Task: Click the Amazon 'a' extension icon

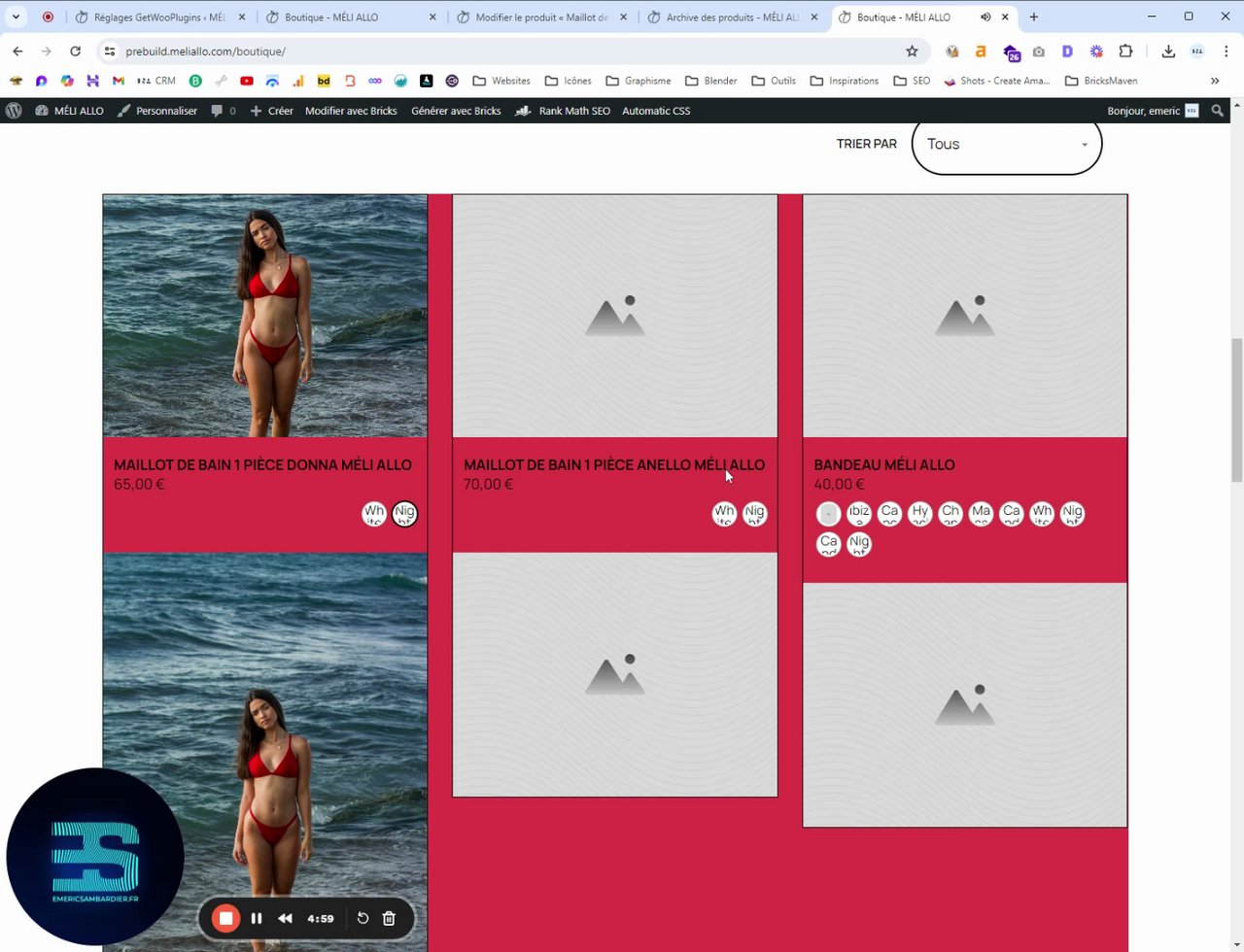Action: pos(981,51)
